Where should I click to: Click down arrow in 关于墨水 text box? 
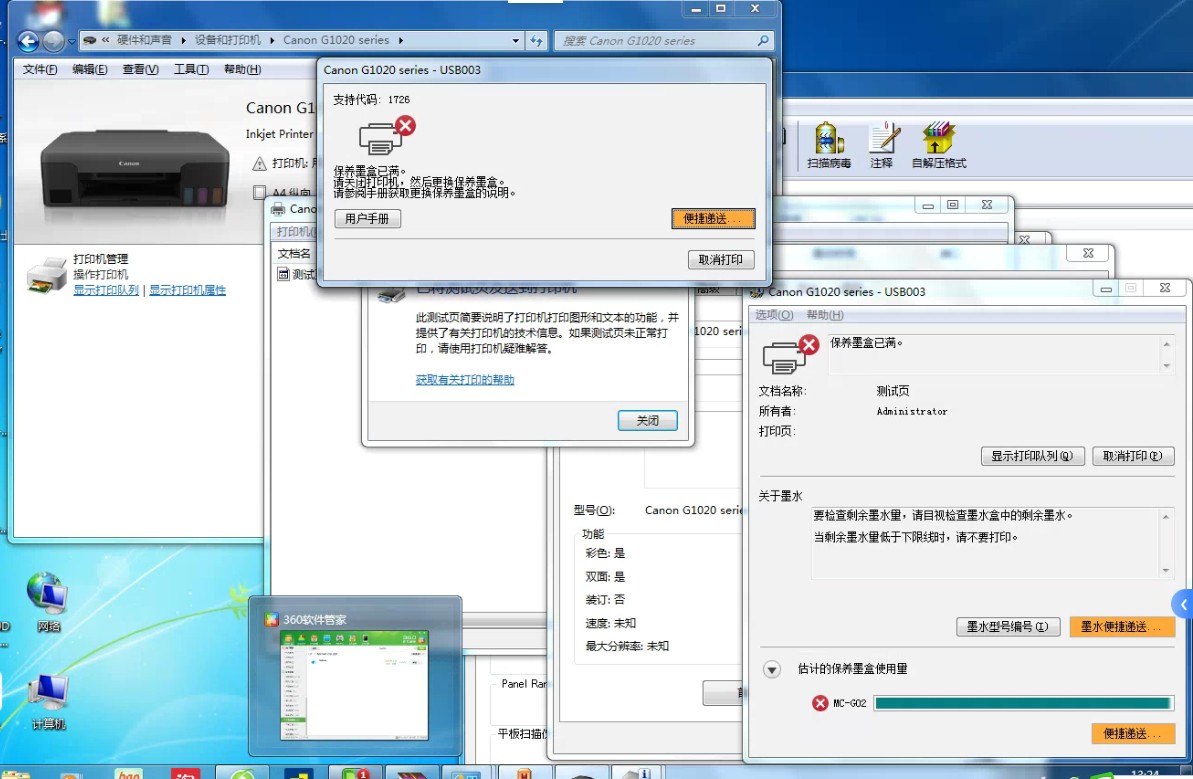[x=1166, y=571]
